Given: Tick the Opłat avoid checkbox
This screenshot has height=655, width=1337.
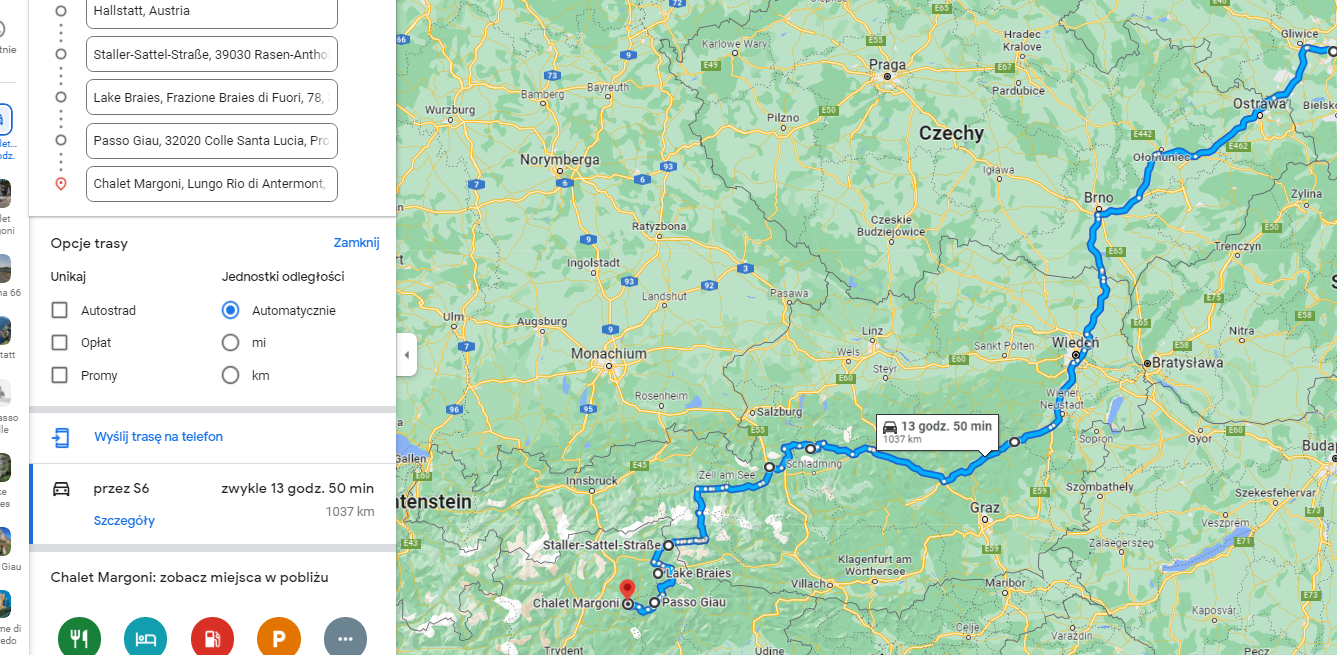Looking at the screenshot, I should click(59, 343).
